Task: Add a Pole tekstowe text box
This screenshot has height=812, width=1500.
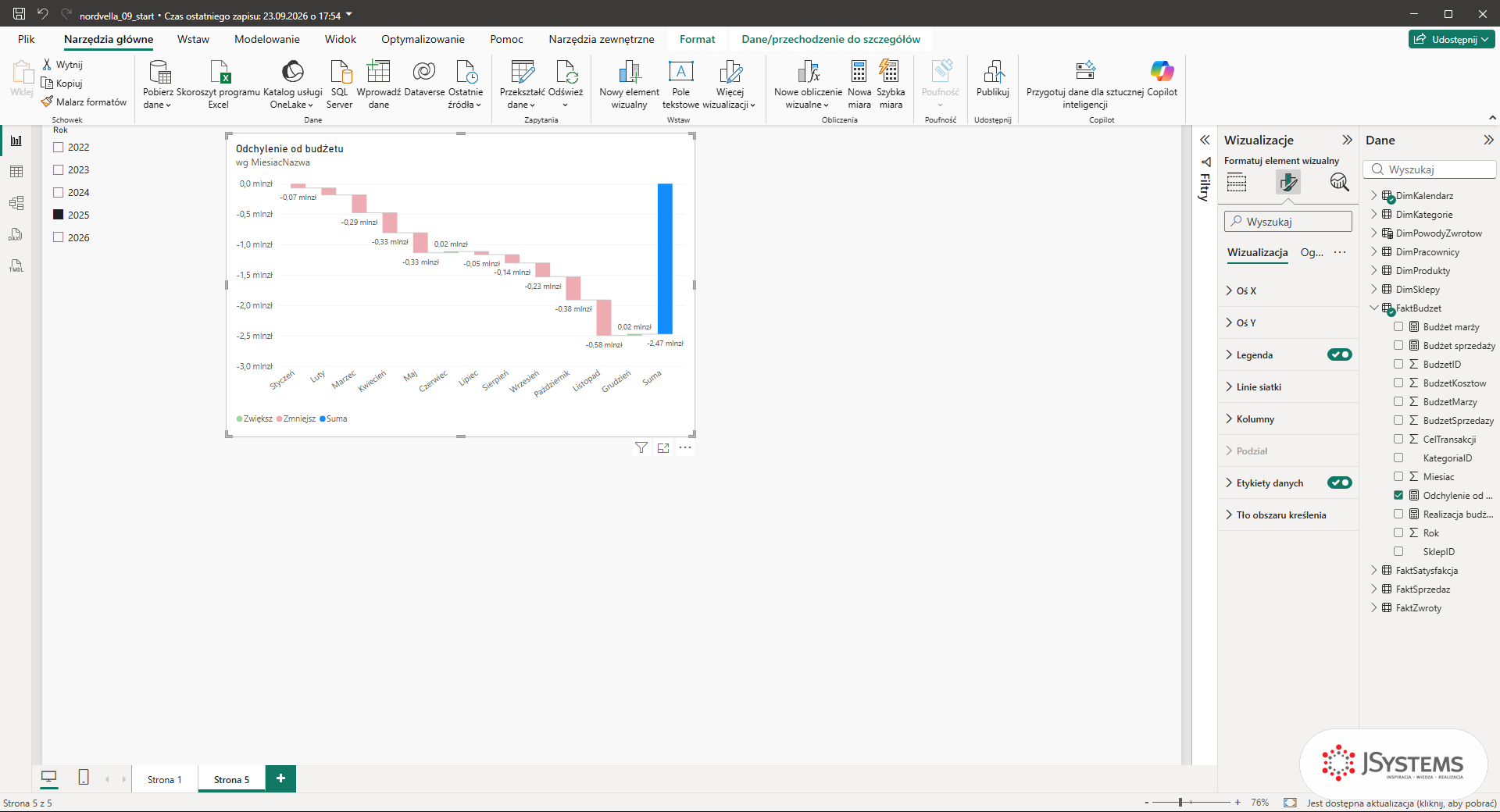Action: click(x=680, y=84)
